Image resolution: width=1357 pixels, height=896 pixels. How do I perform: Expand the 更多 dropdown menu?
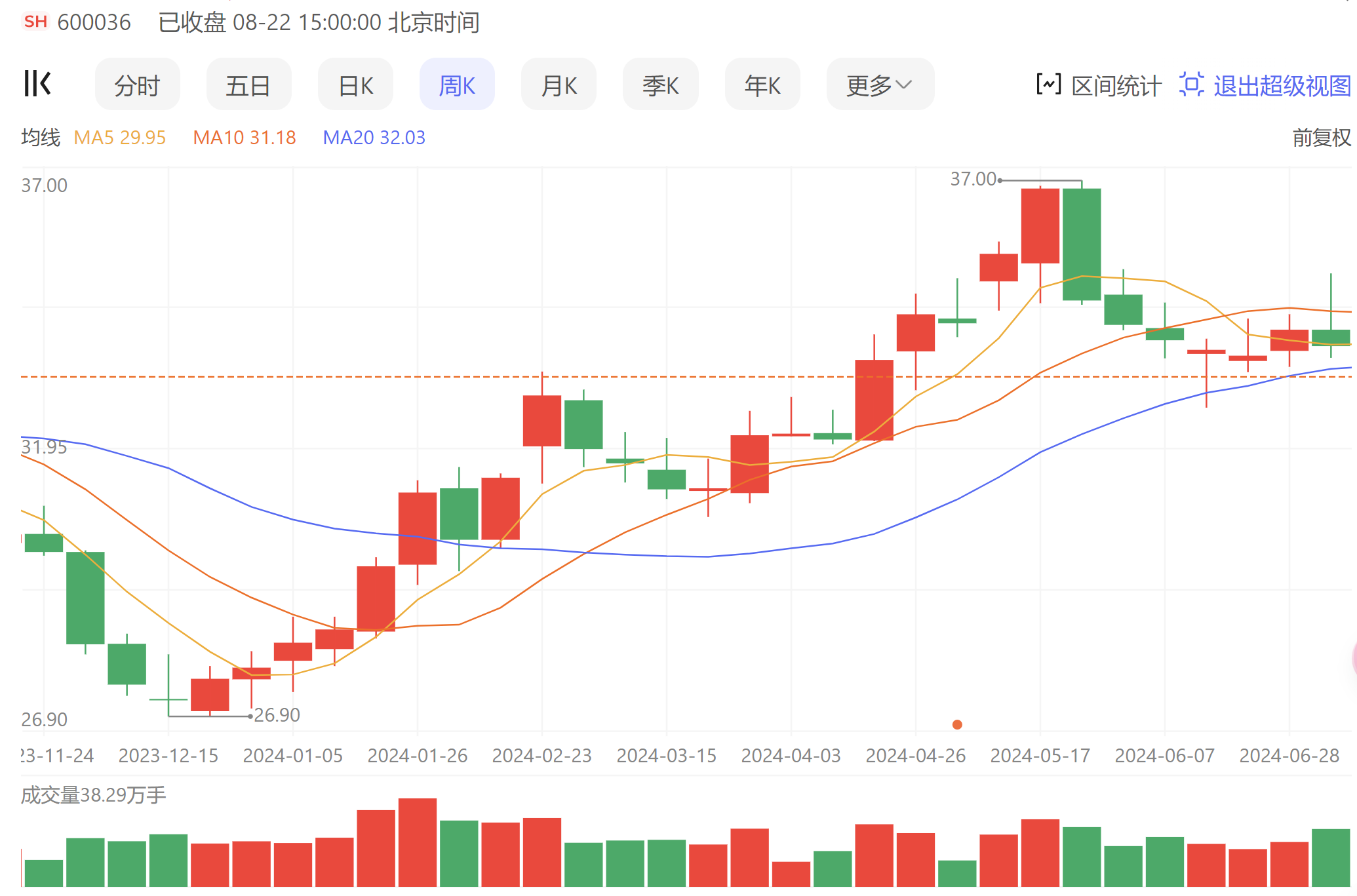[879, 85]
